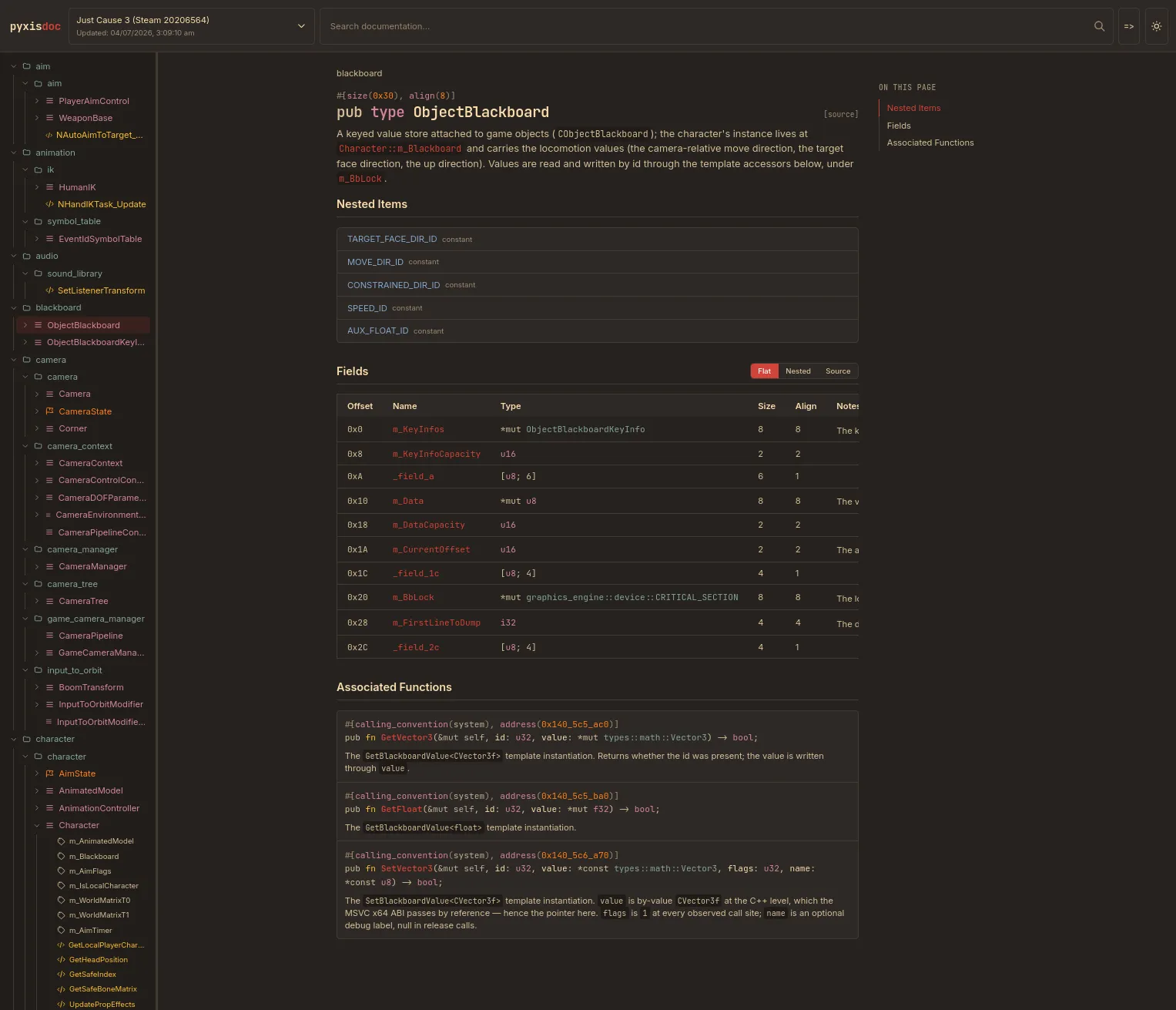Open the GetFloat function link
This screenshot has height=1010, width=1176.
(x=402, y=809)
